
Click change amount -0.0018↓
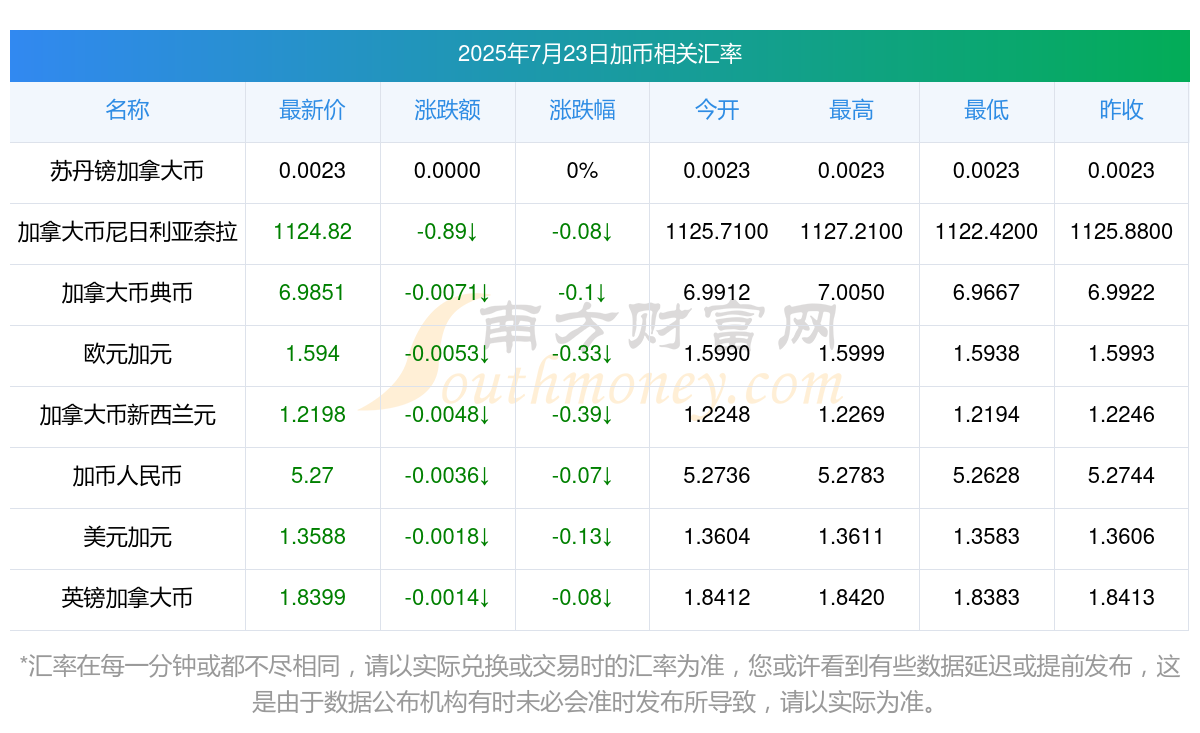point(447,537)
